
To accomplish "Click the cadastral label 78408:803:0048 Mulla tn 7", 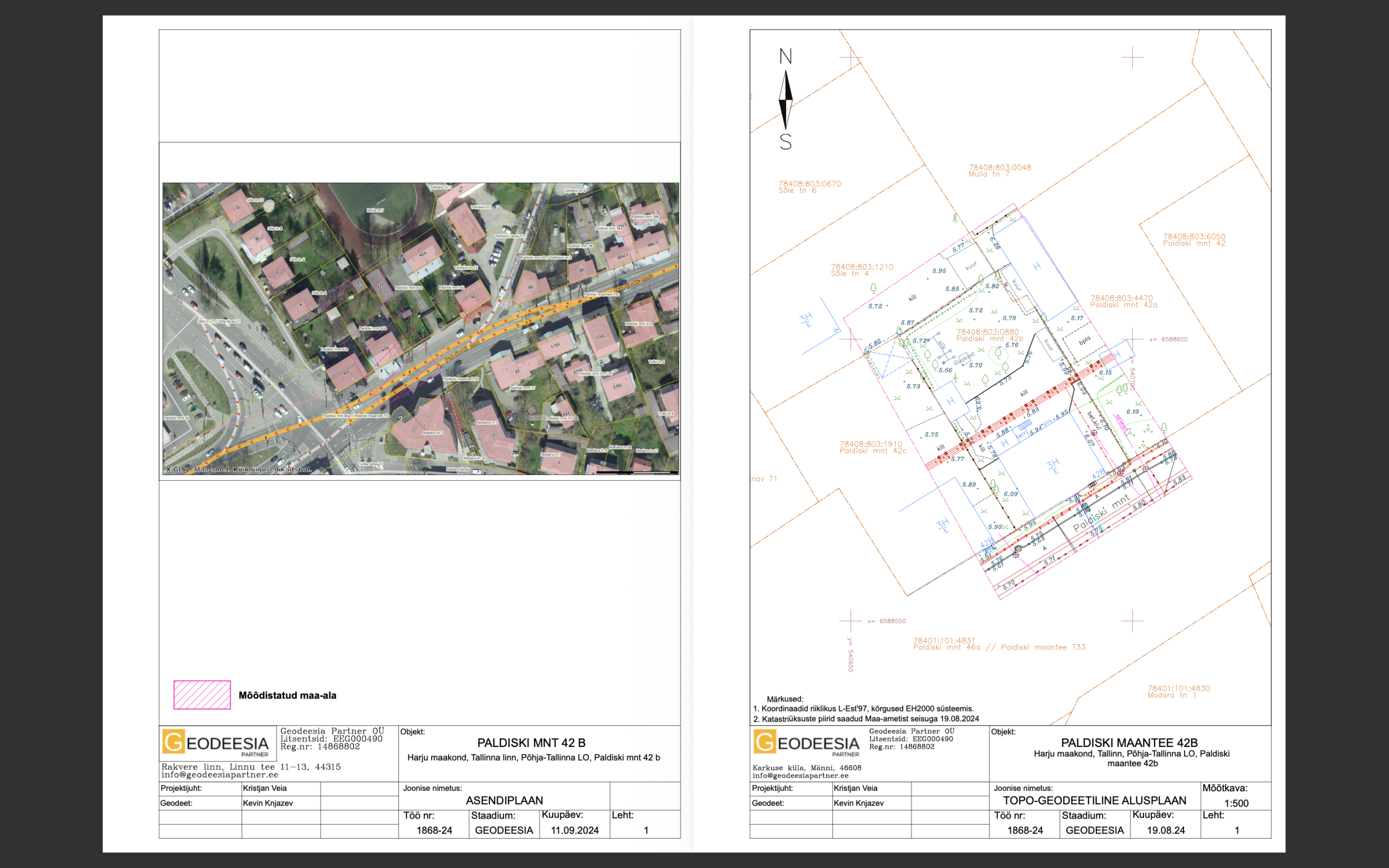I will point(1000,170).
